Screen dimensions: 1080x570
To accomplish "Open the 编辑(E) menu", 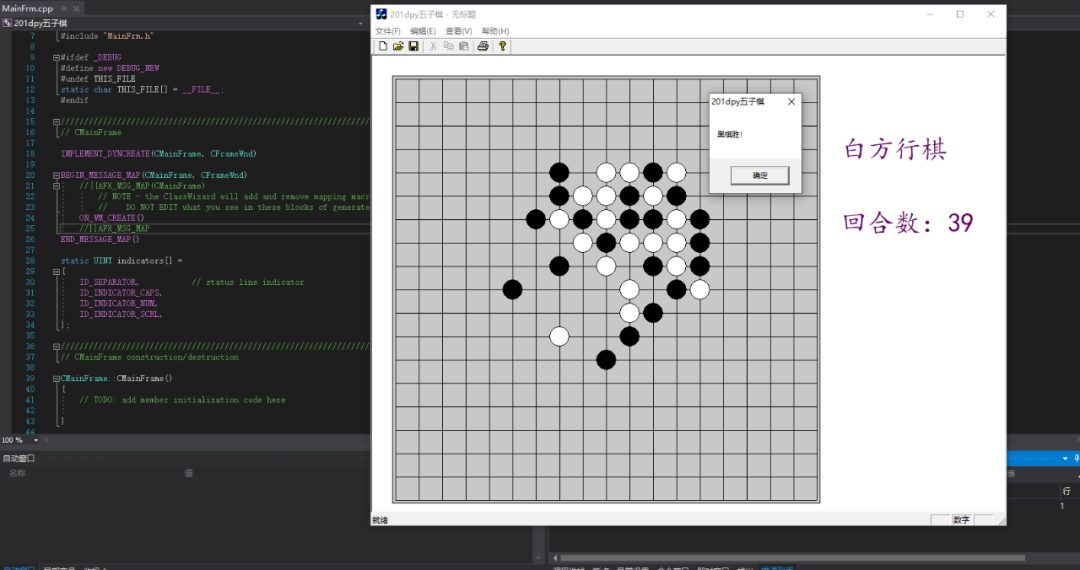I will tap(423, 31).
